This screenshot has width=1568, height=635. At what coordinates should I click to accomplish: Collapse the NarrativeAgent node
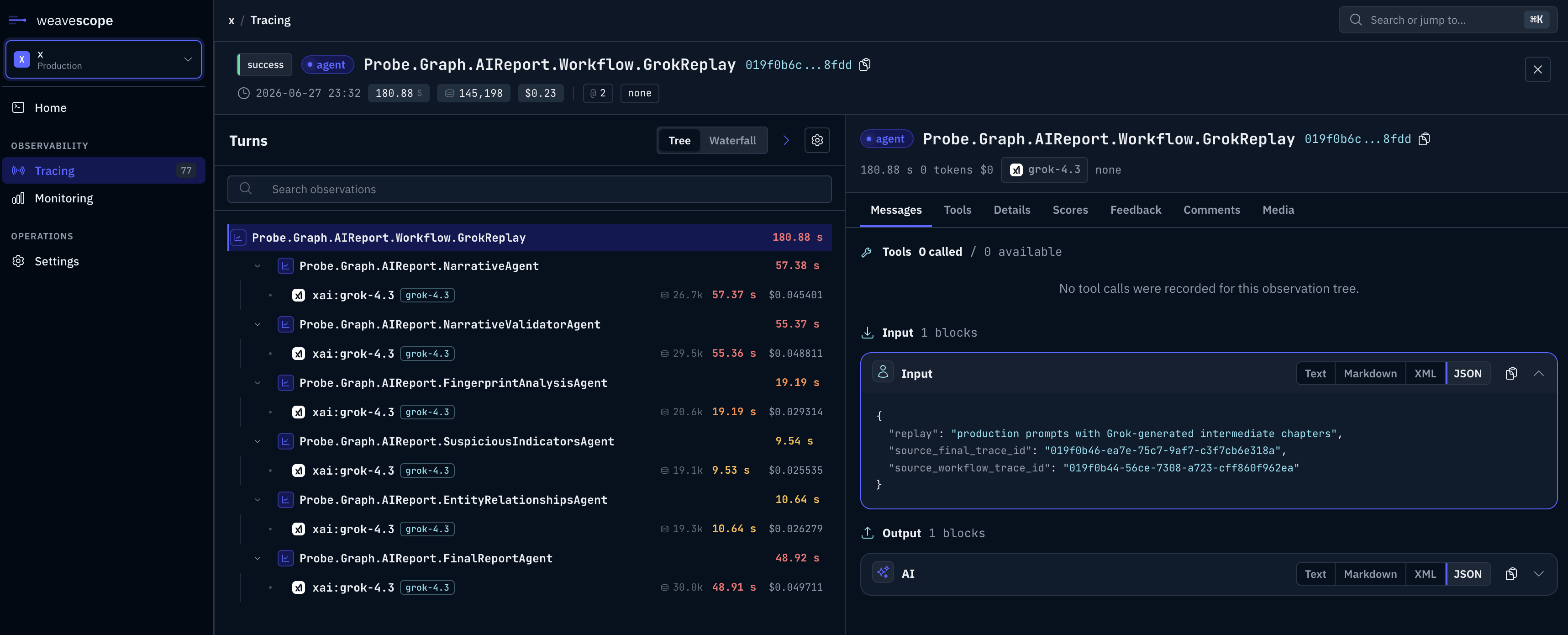(258, 266)
